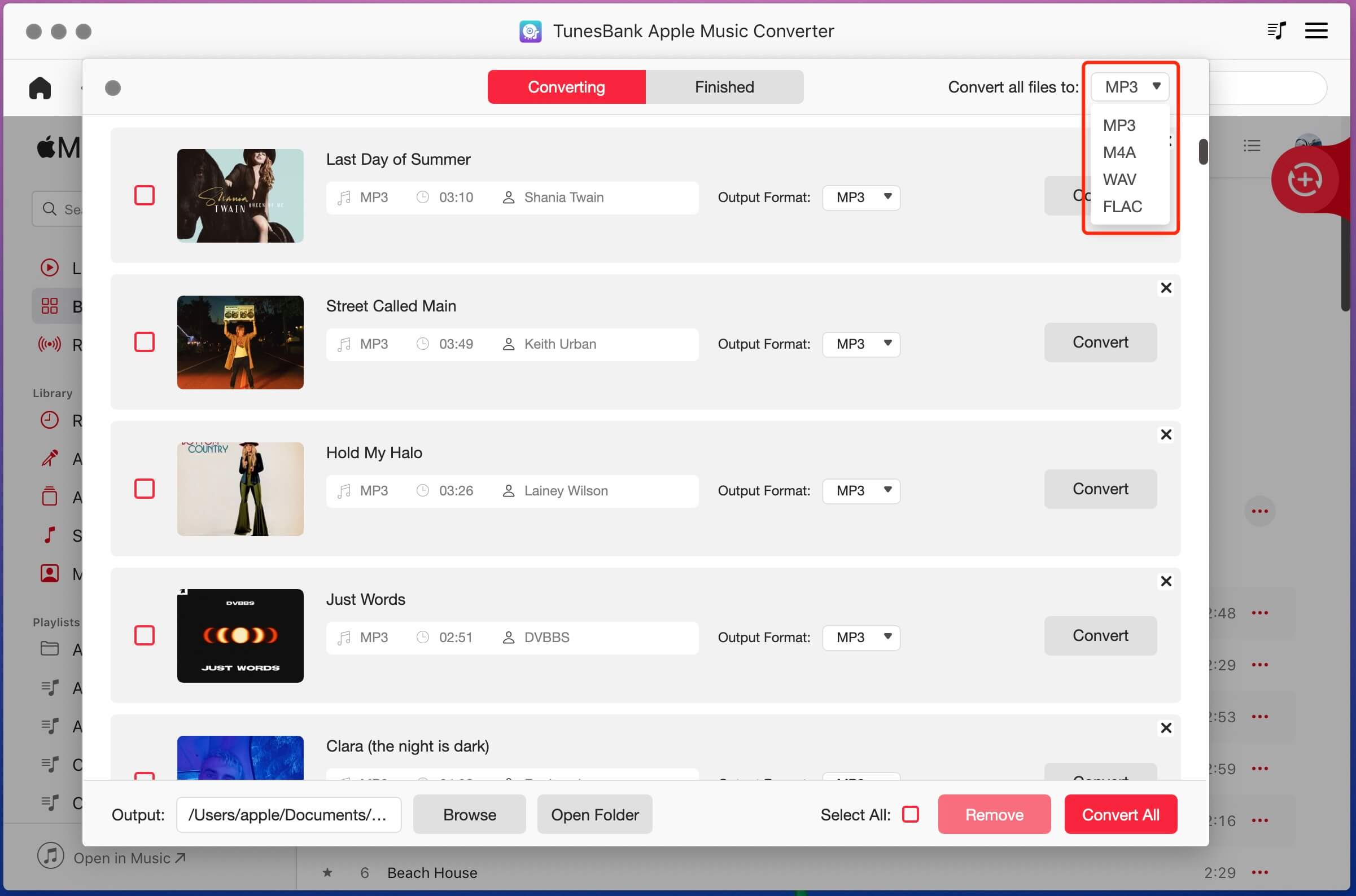Remove Street Called Main with its X
The image size is (1356, 896).
(x=1166, y=287)
